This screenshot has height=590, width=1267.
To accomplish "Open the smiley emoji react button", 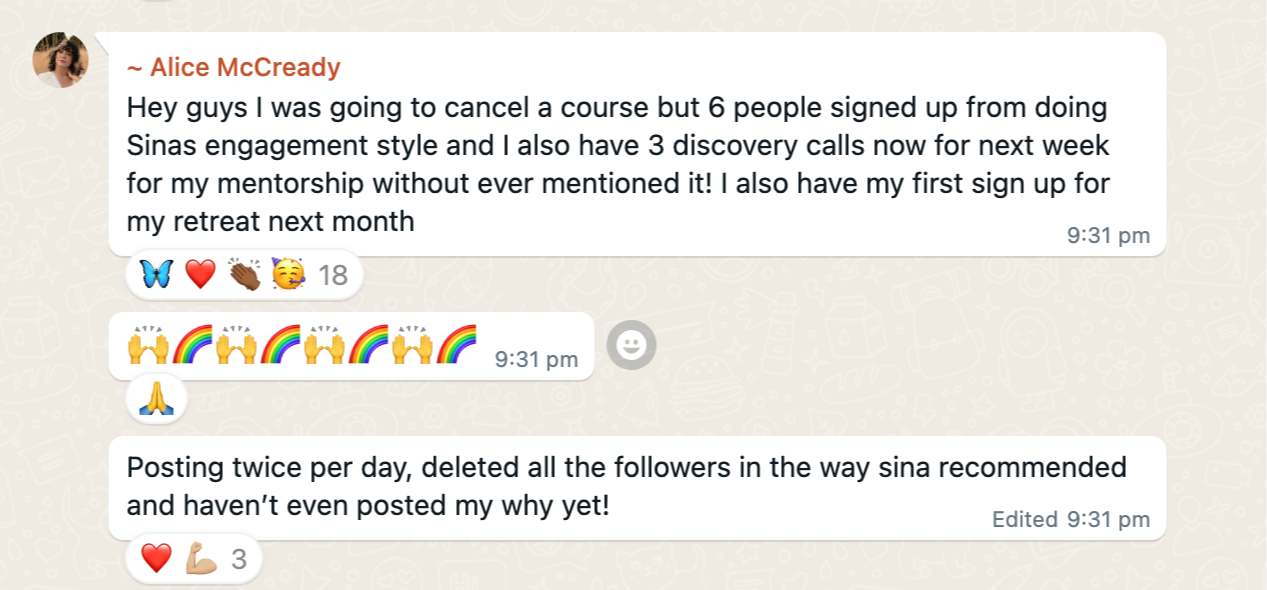I will (x=632, y=346).
